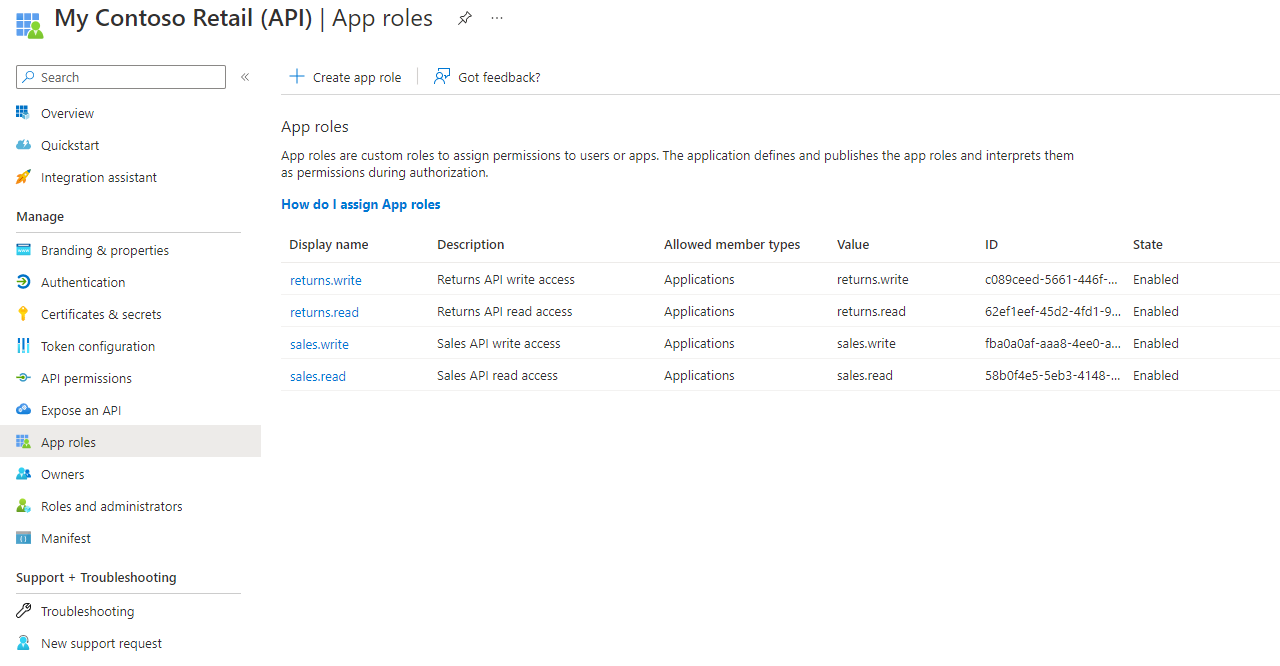The height and width of the screenshot is (666, 1280).
Task: Click ID cell starting c089ceed-5661
Action: [1052, 279]
